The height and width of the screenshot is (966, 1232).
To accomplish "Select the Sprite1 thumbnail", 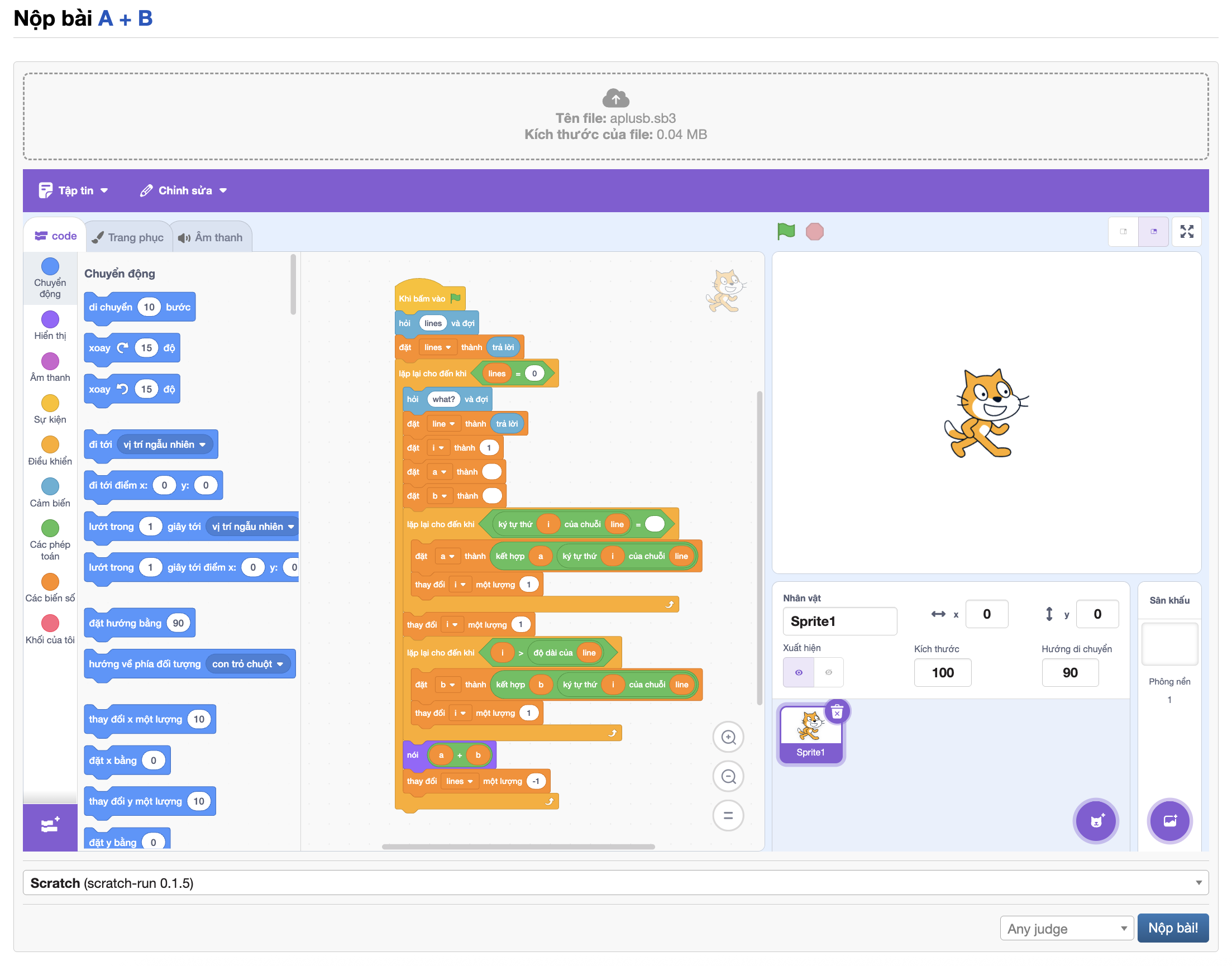I will coord(810,735).
